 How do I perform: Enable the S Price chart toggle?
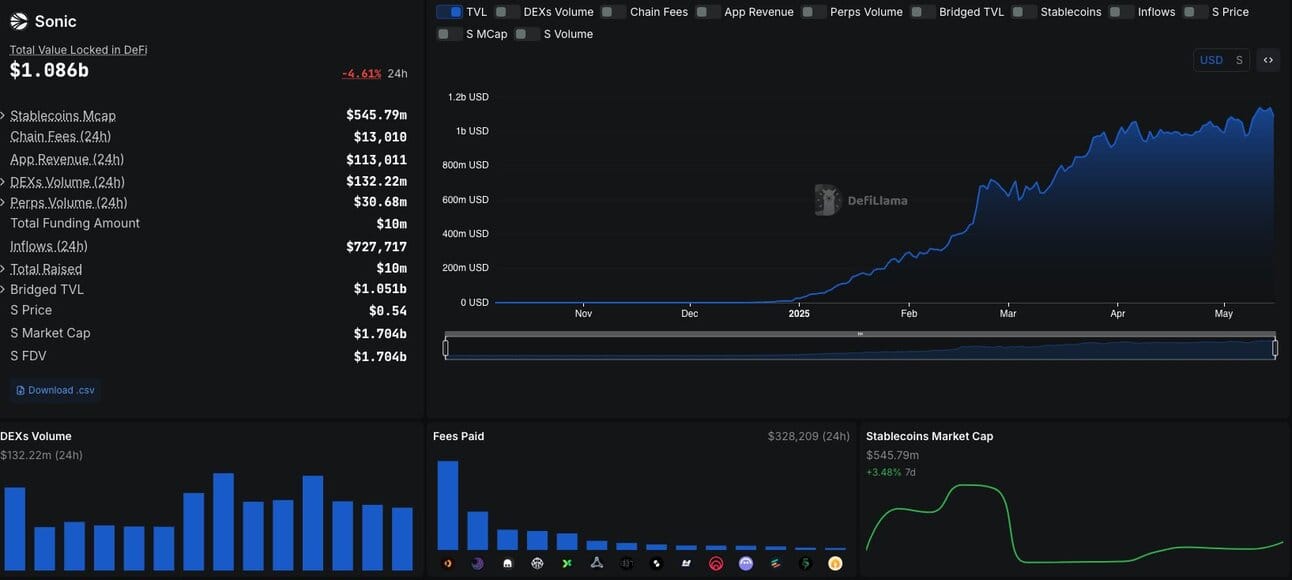pos(1195,12)
